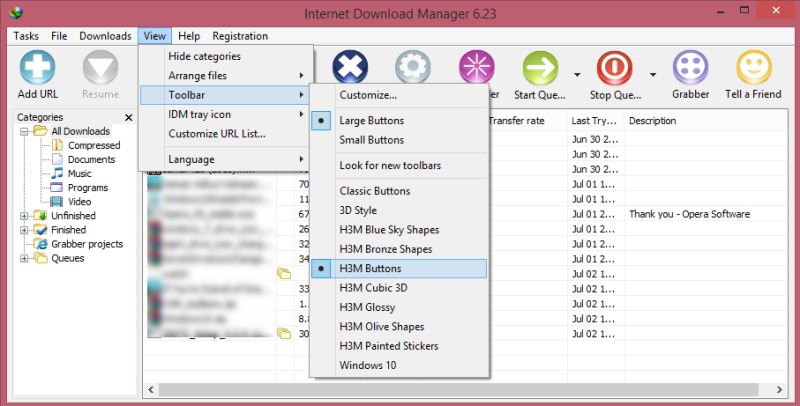Collapse the All Downloads tree node
The image size is (800, 406).
click(x=24, y=132)
